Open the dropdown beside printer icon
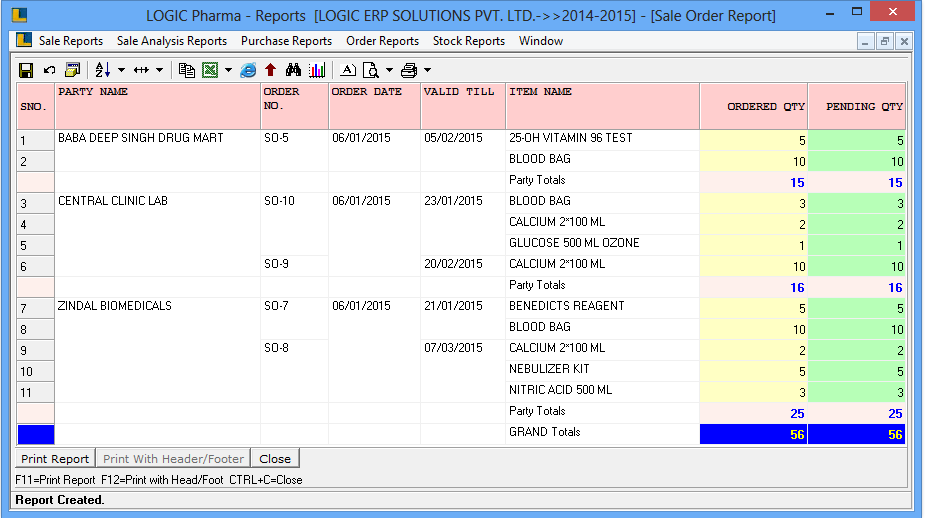Viewport: 925px width, 518px height. click(428, 71)
